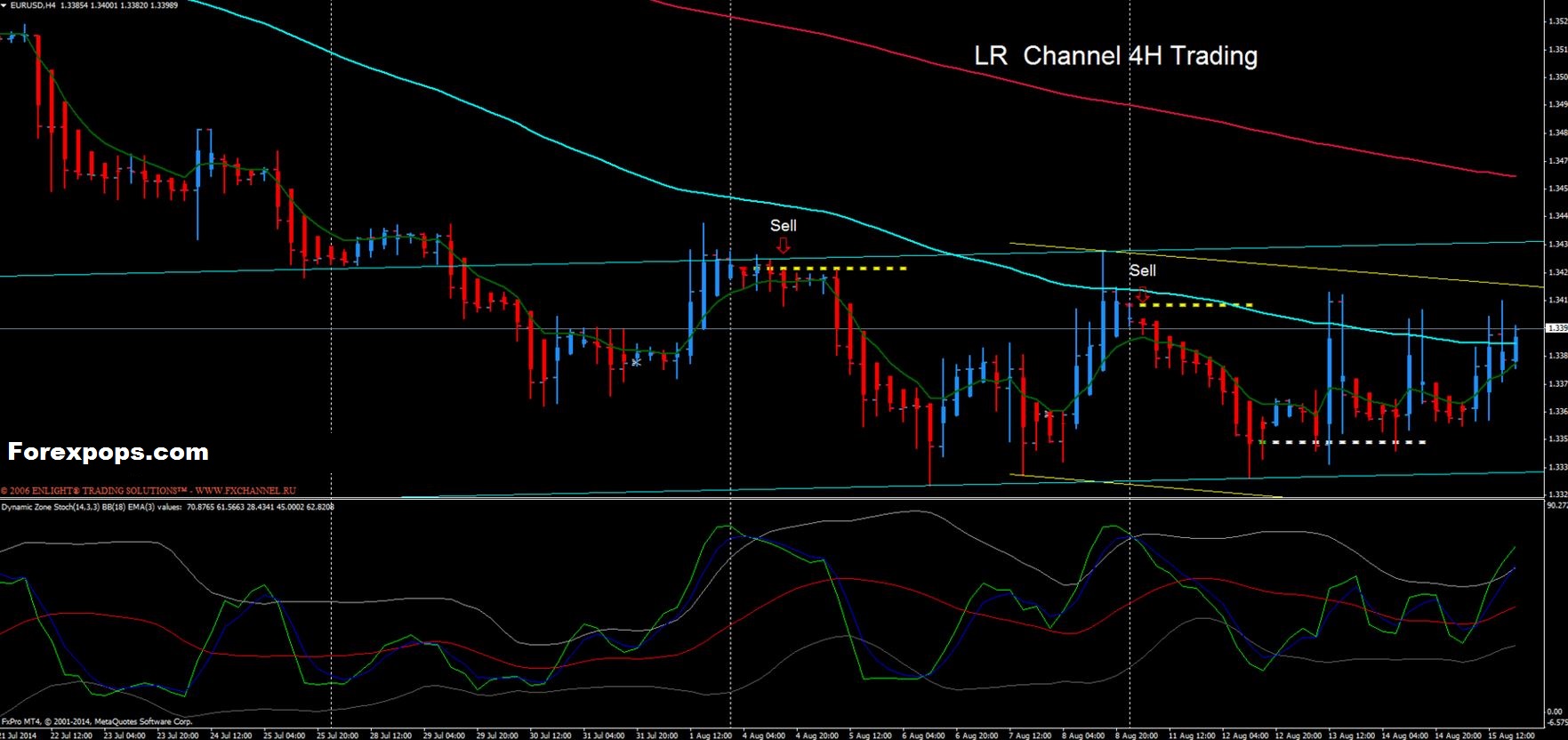Click the 8 Aug 20:00 time label
1568x740 pixels.
tap(1136, 736)
